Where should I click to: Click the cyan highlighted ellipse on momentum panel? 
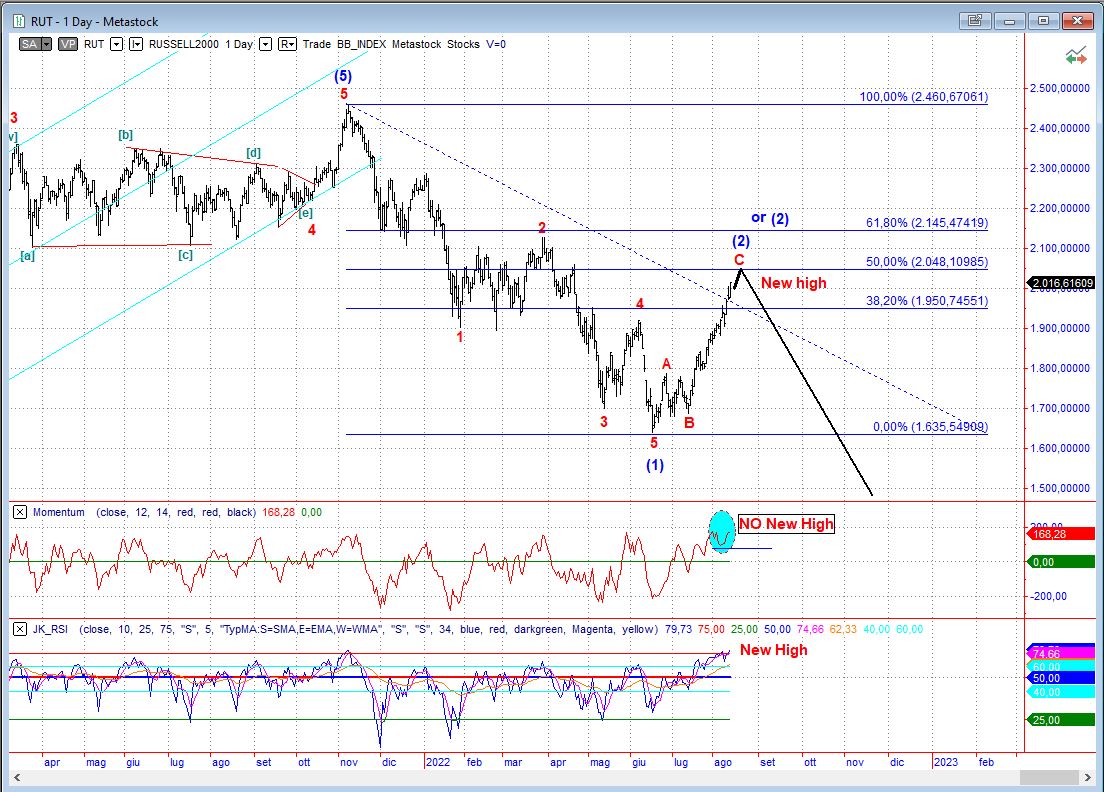[722, 532]
